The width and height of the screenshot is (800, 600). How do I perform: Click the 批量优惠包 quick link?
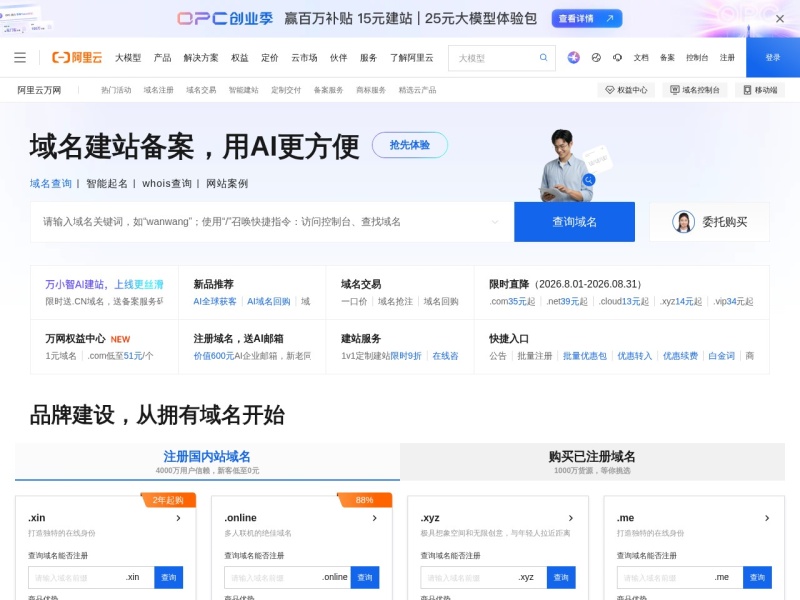click(x=585, y=356)
